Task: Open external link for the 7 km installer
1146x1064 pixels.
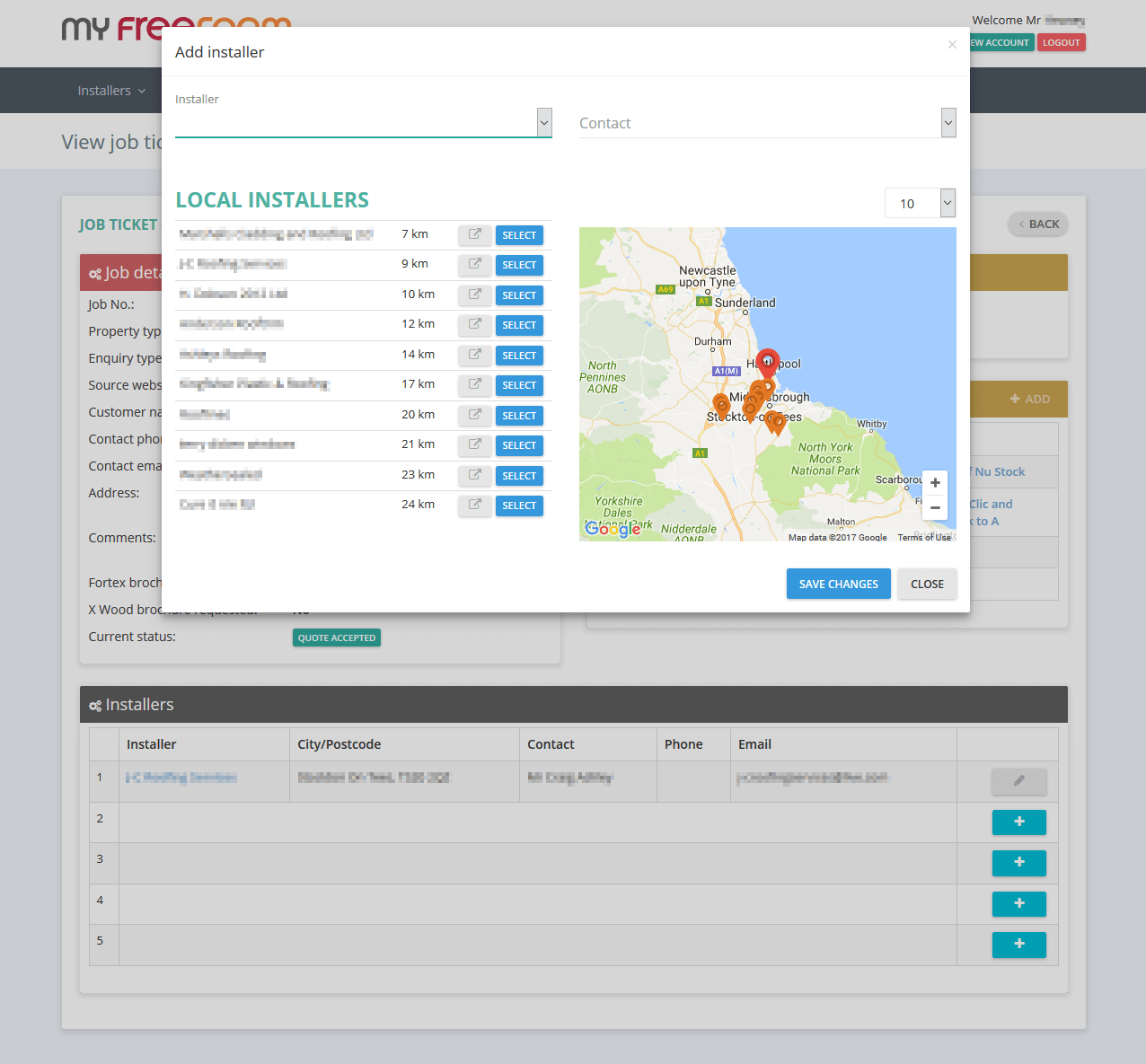Action: [x=474, y=235]
